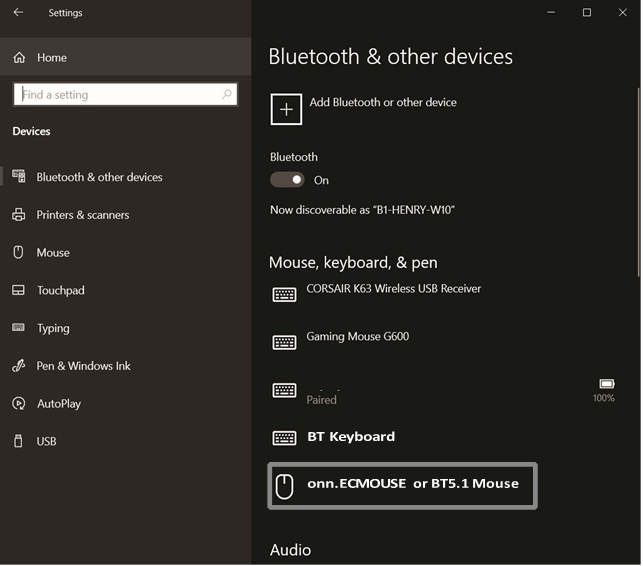Viewport: 643px width, 566px height.
Task: Select CORSAIR K63 Wireless USB Receiver
Action: coord(393,289)
